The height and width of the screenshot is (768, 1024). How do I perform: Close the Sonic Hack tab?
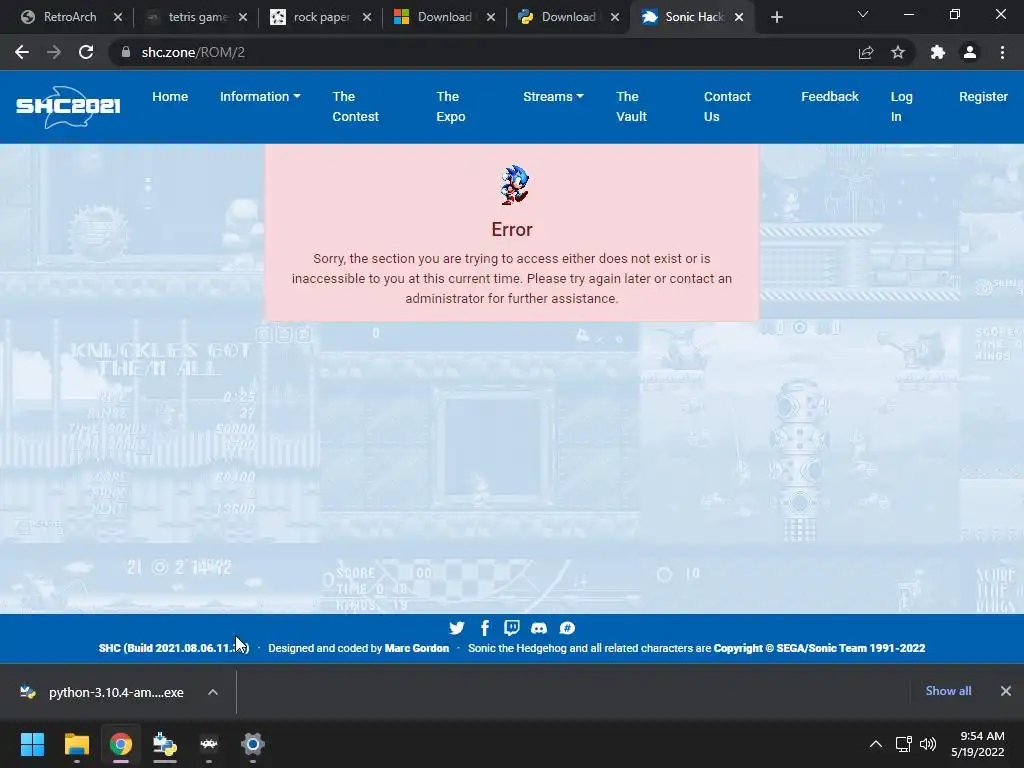coord(739,17)
